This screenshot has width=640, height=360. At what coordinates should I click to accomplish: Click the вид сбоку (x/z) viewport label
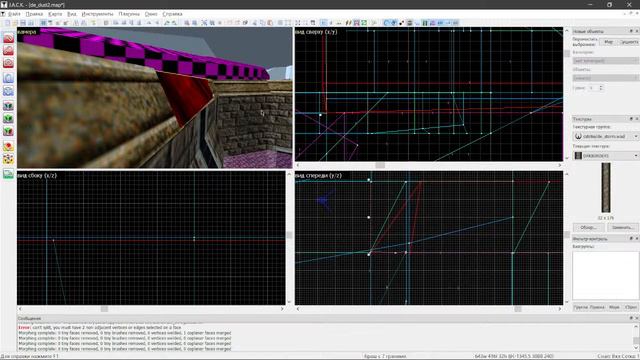tap(38, 175)
